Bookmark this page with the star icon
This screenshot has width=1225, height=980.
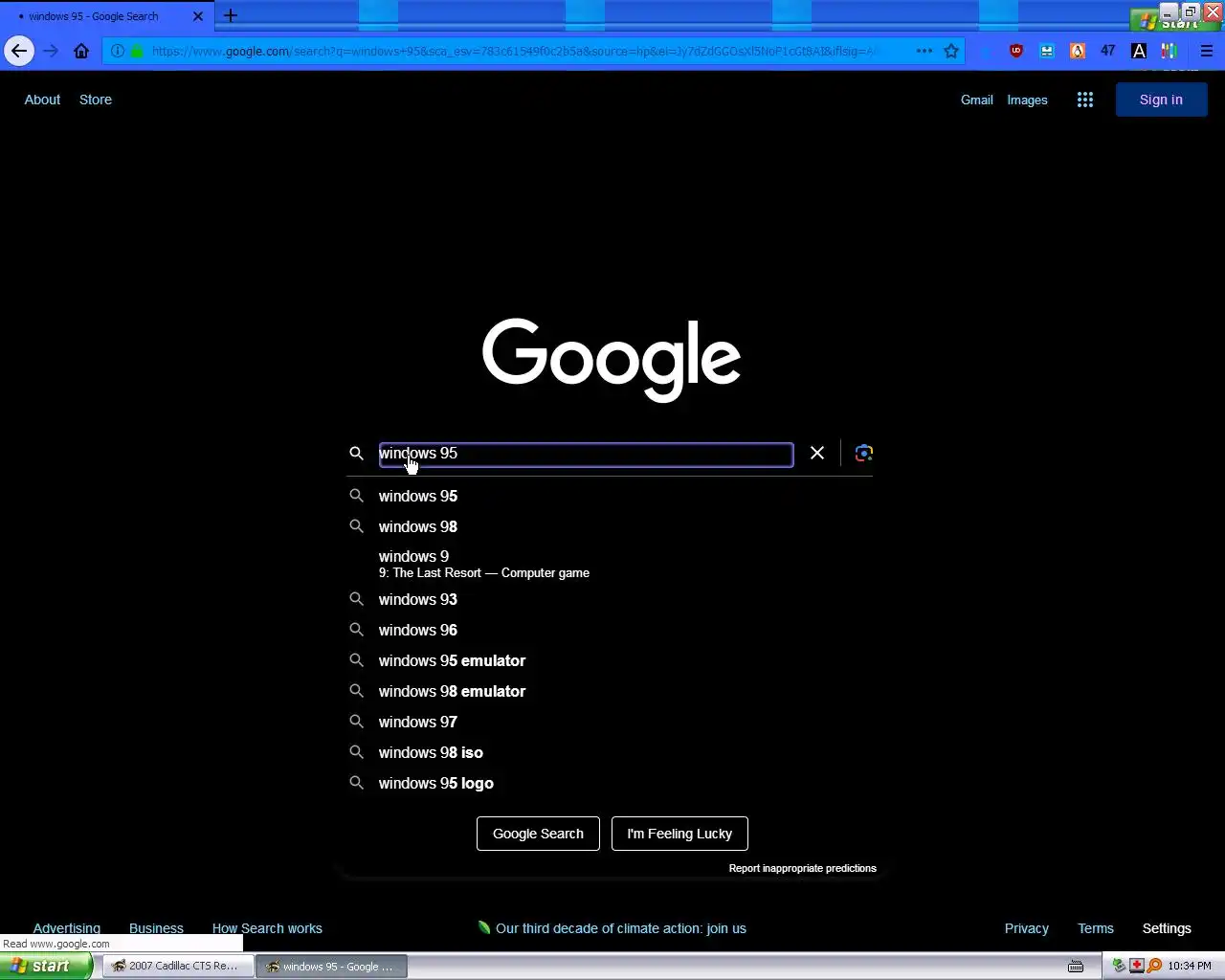(x=951, y=51)
